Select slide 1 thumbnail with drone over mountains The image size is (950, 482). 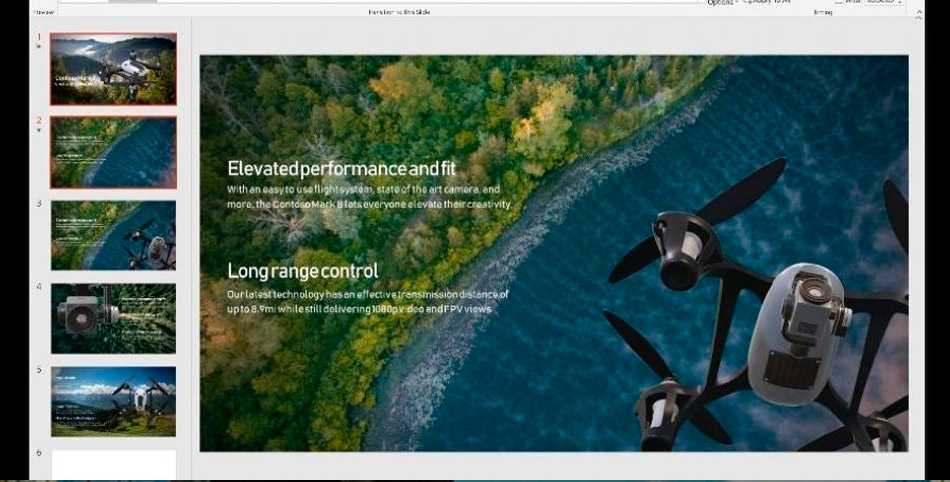pos(113,69)
